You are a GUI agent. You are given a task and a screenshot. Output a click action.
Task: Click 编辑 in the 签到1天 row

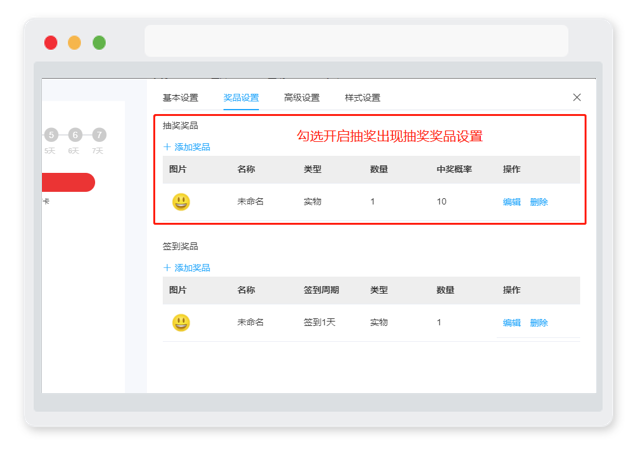click(511, 322)
